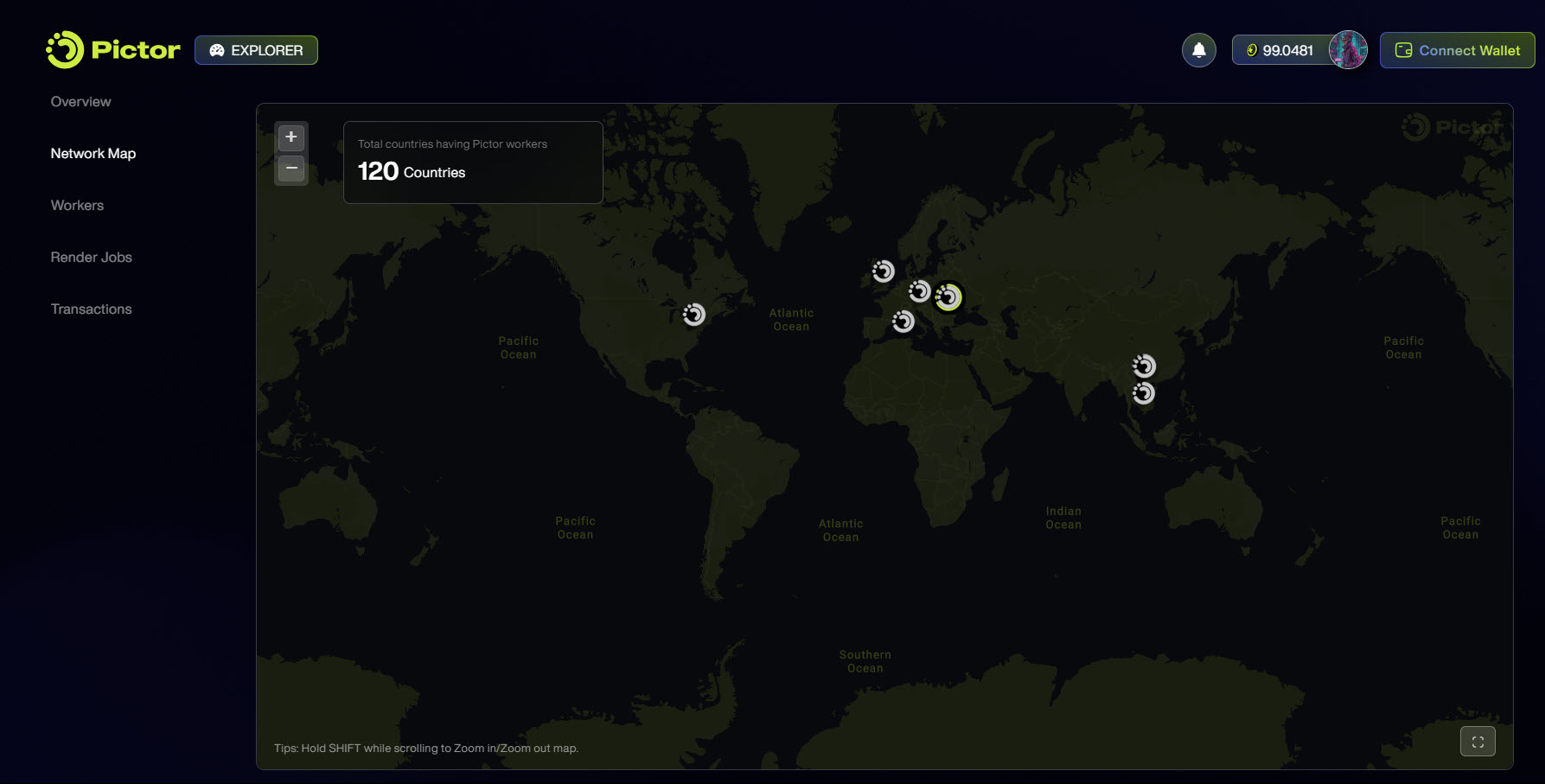
Task: Zoom out the map with minus
Action: tap(291, 169)
